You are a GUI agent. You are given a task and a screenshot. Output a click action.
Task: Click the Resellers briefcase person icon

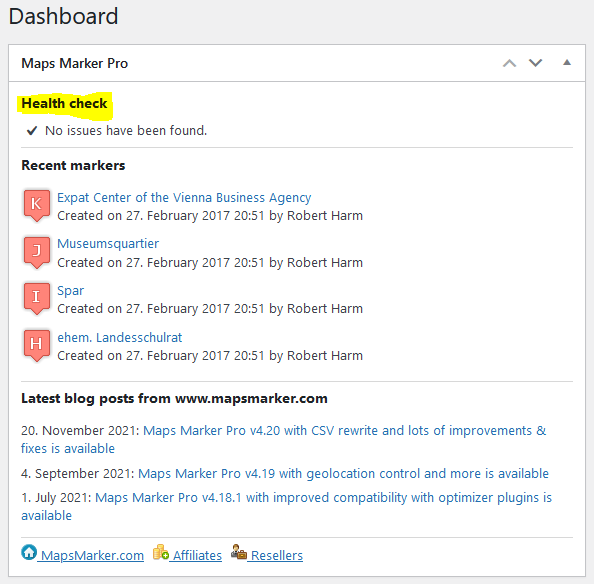tap(239, 552)
